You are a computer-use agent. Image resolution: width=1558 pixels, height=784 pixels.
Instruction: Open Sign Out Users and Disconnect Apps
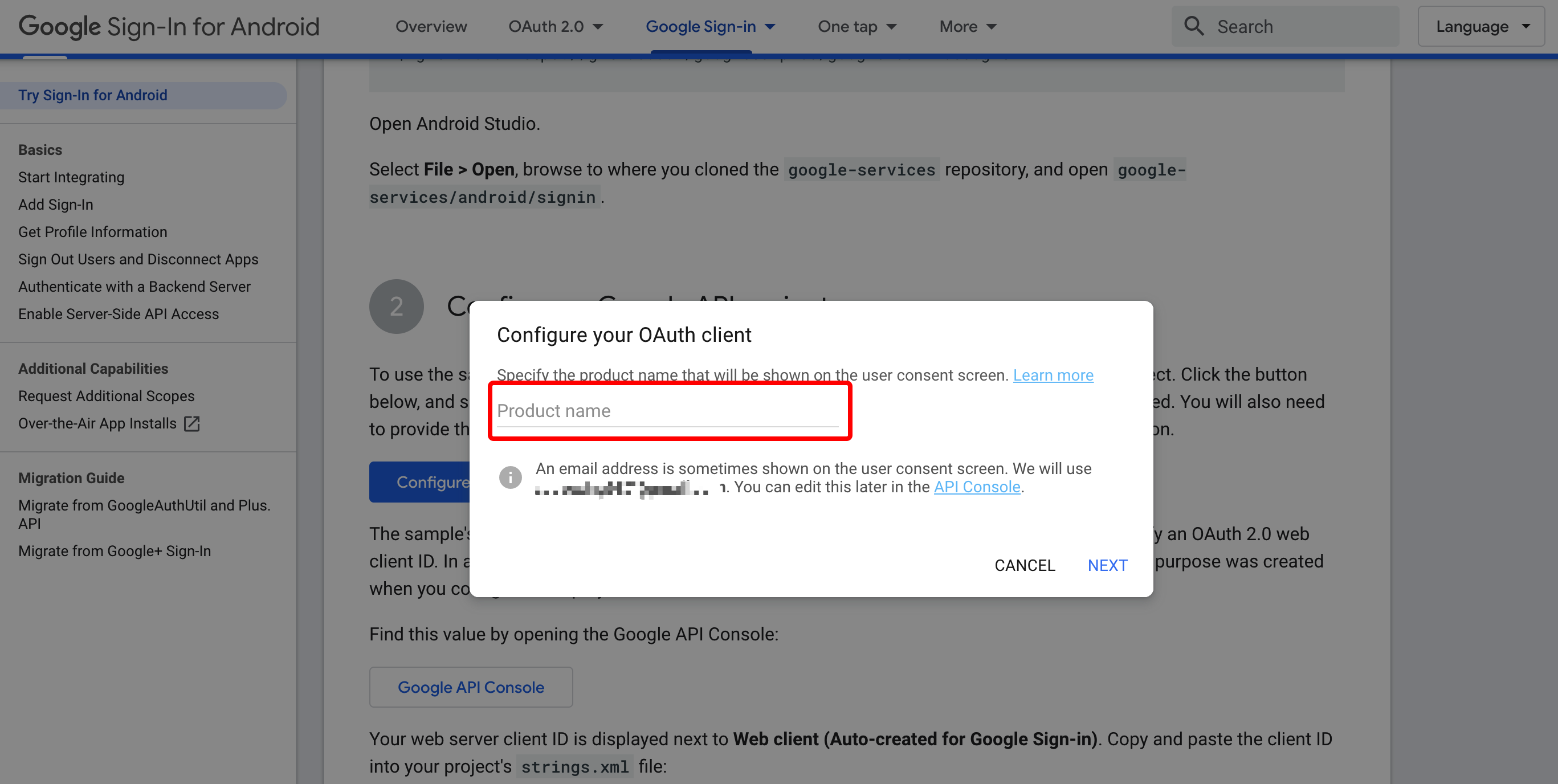[x=138, y=259]
